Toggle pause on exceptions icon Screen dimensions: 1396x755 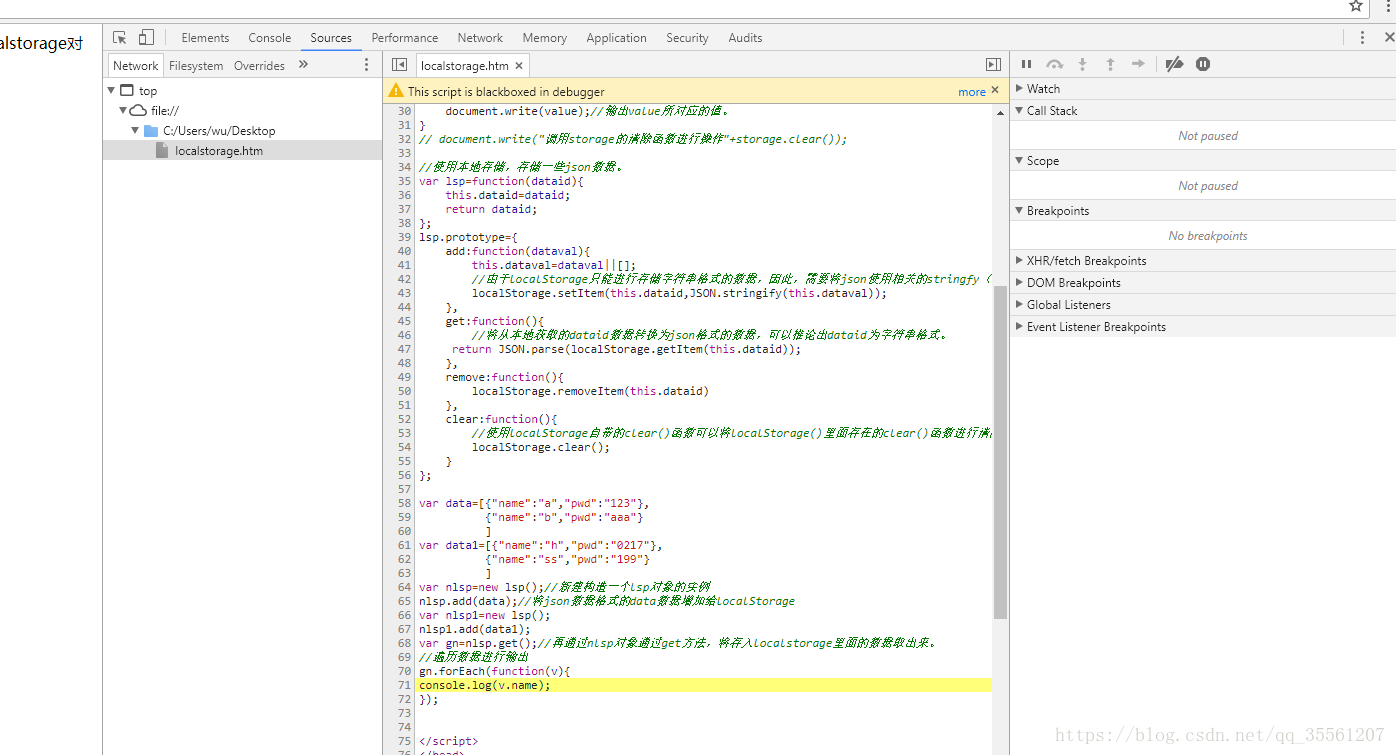pyautogui.click(x=1203, y=64)
